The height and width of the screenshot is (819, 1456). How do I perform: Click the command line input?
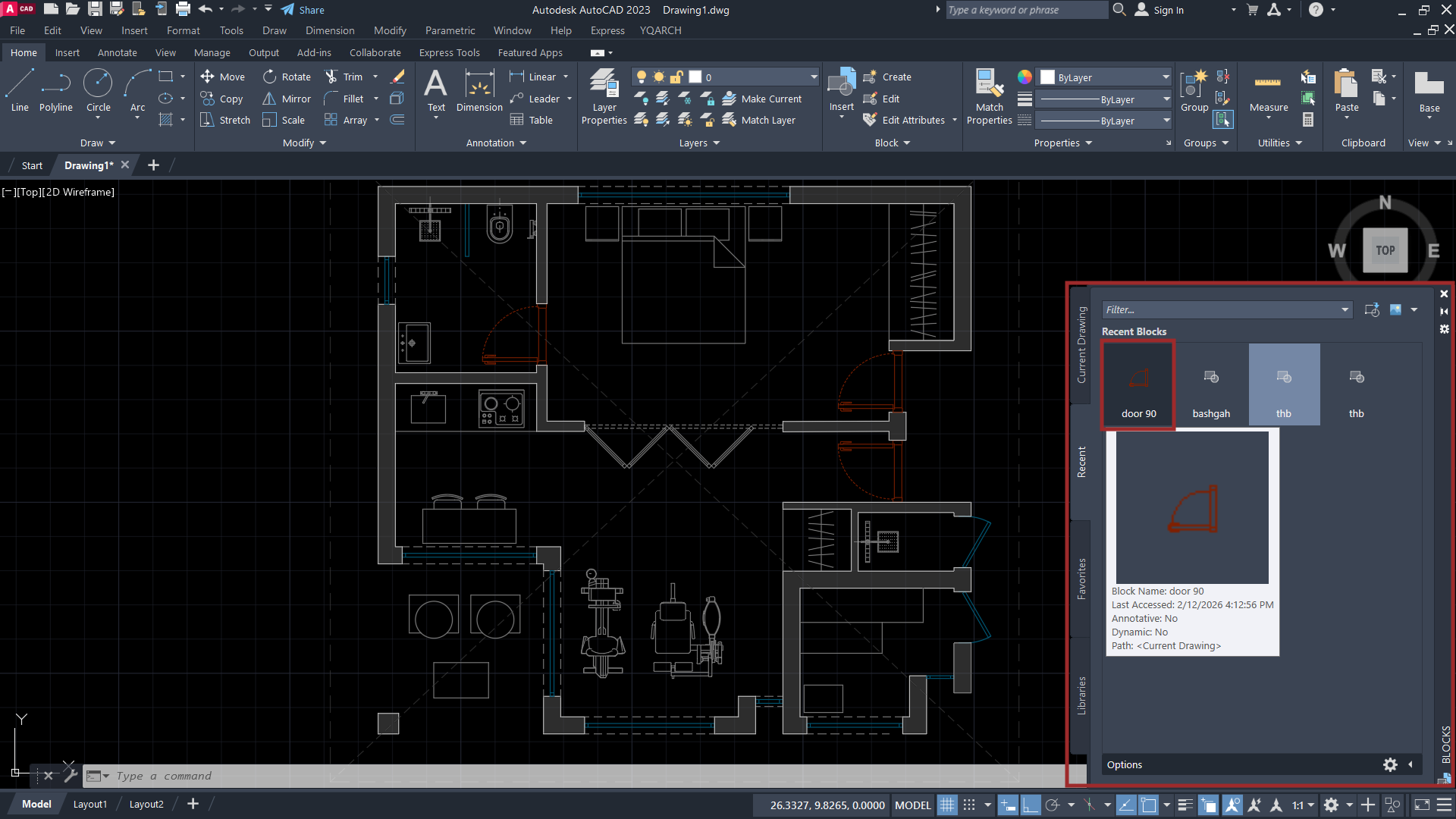584,776
